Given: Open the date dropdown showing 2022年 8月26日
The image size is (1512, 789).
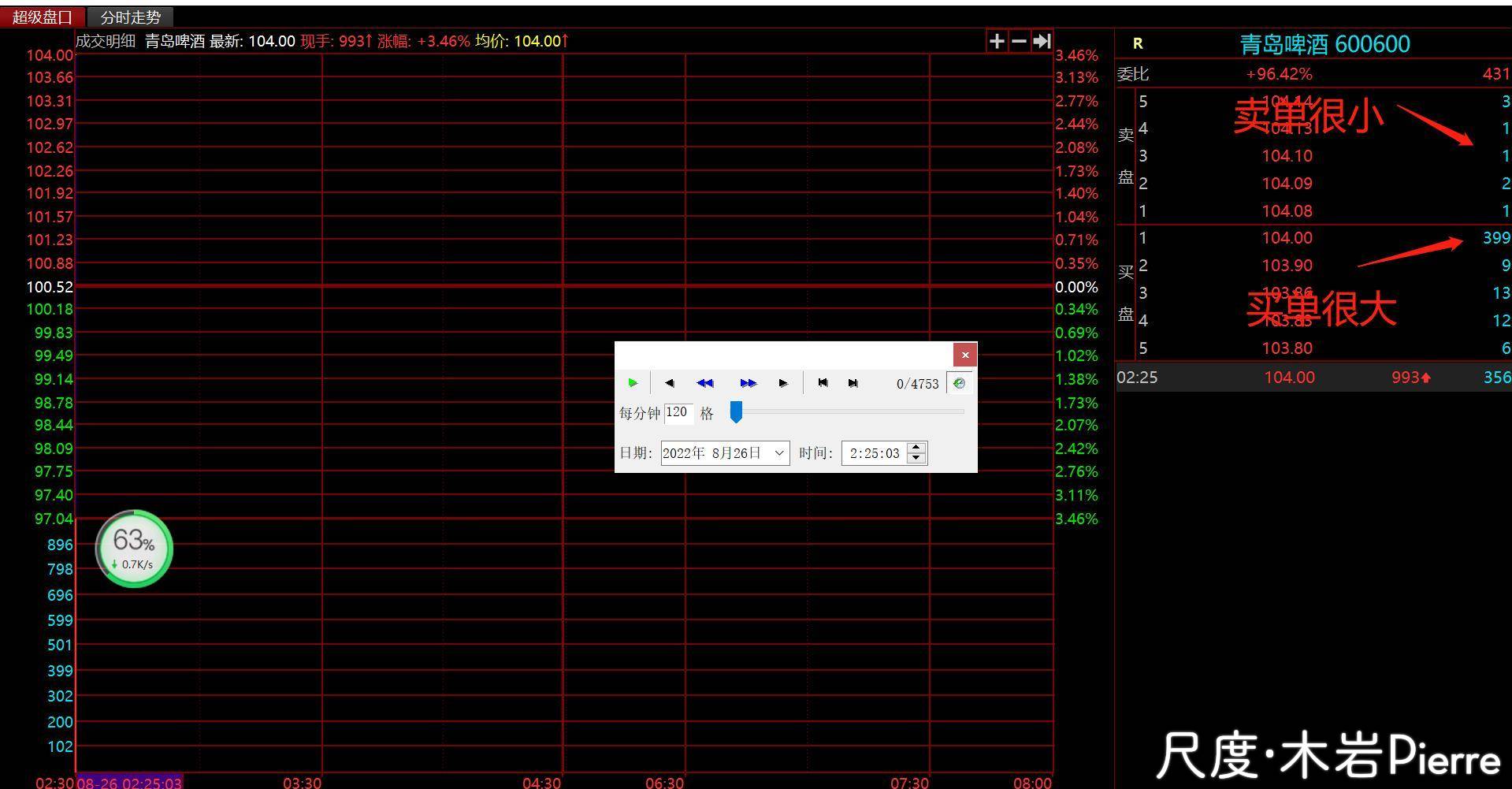Looking at the screenshot, I should [x=779, y=453].
